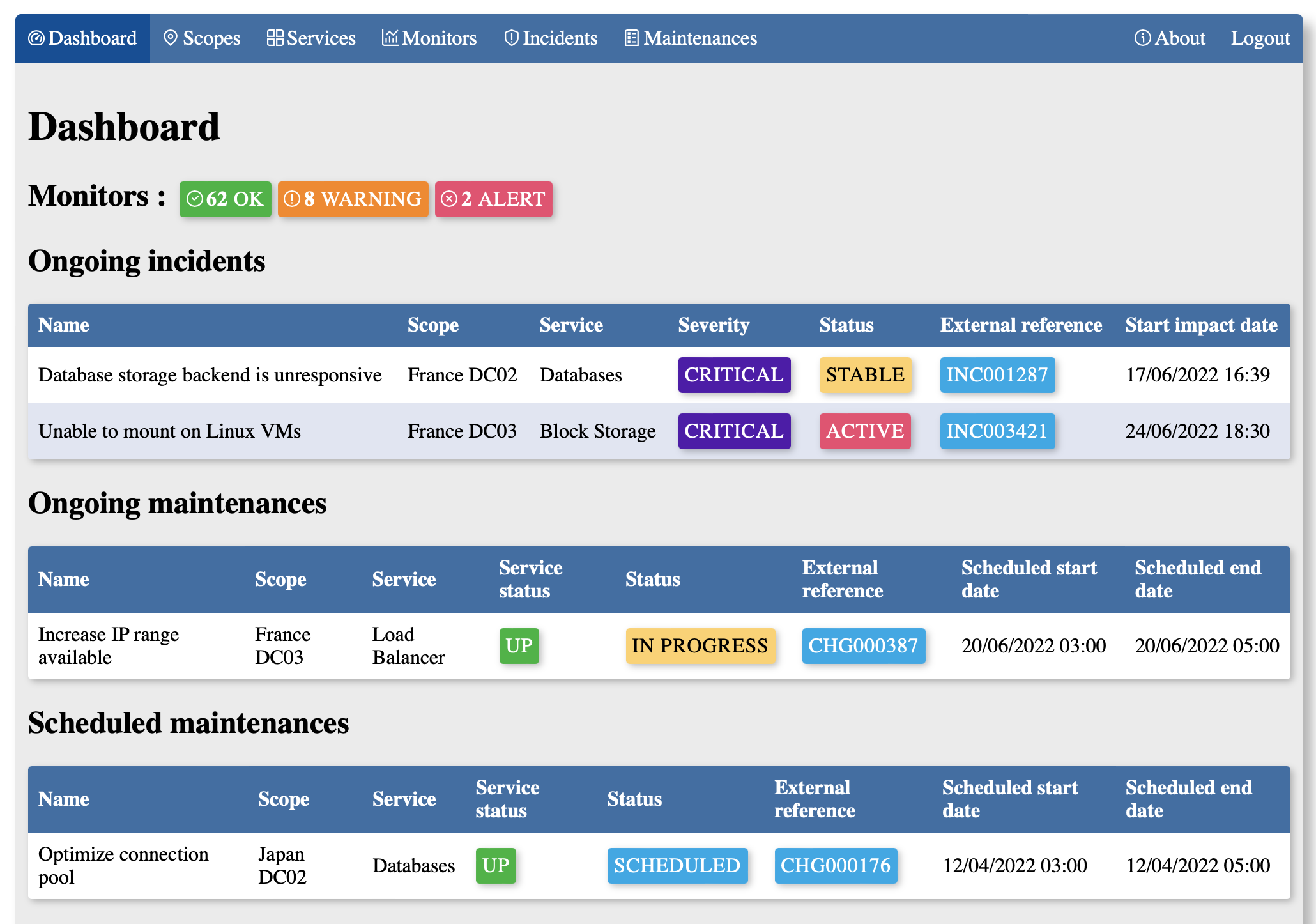Image resolution: width=1316 pixels, height=924 pixels.
Task: Click UP badge for Load Balancer maintenance
Action: tap(519, 646)
